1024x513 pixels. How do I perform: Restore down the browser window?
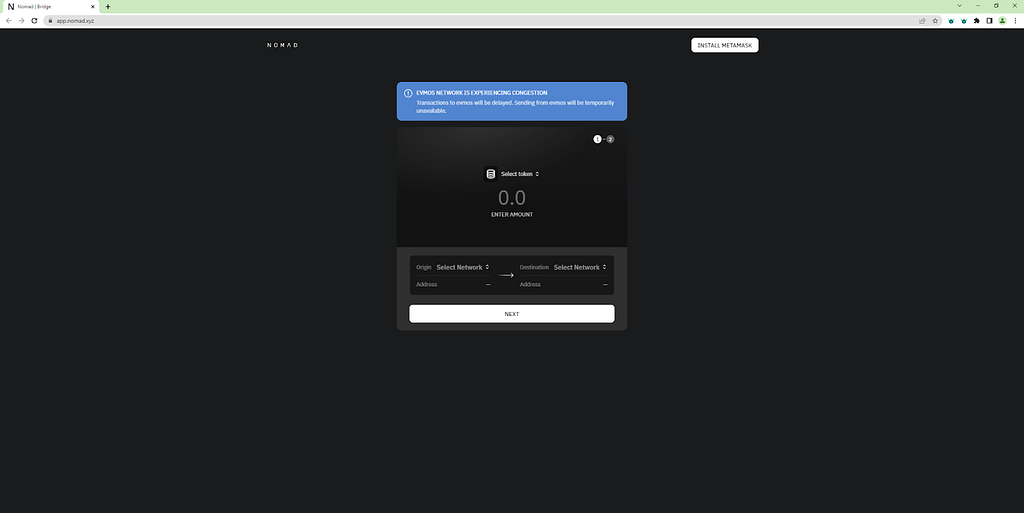pyautogui.click(x=996, y=6)
